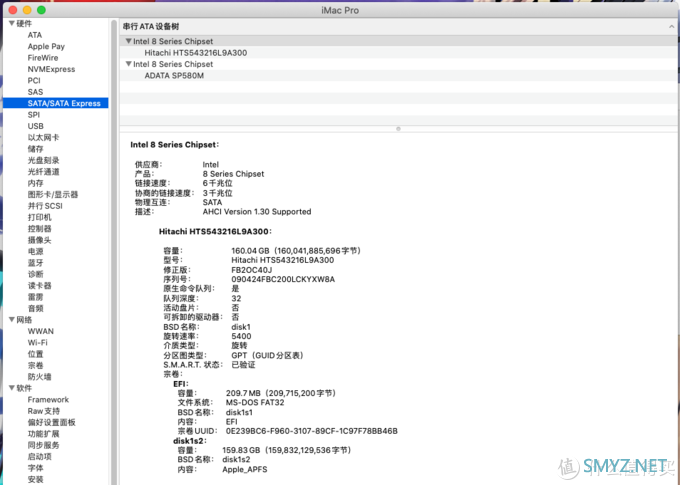The width and height of the screenshot is (680, 485).
Task: Select Wi-Fi under network
Action: [x=38, y=343]
